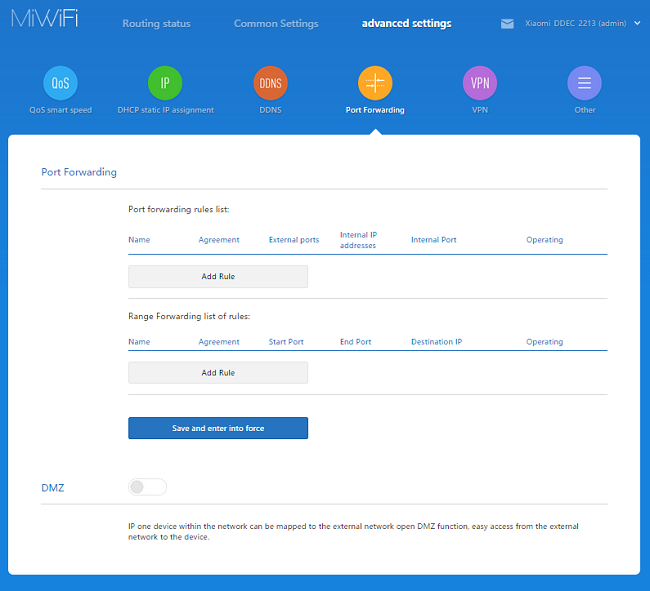Click the Xiaomi DDEC 2213 (admin) label
The image size is (650, 591).
click(575, 23)
